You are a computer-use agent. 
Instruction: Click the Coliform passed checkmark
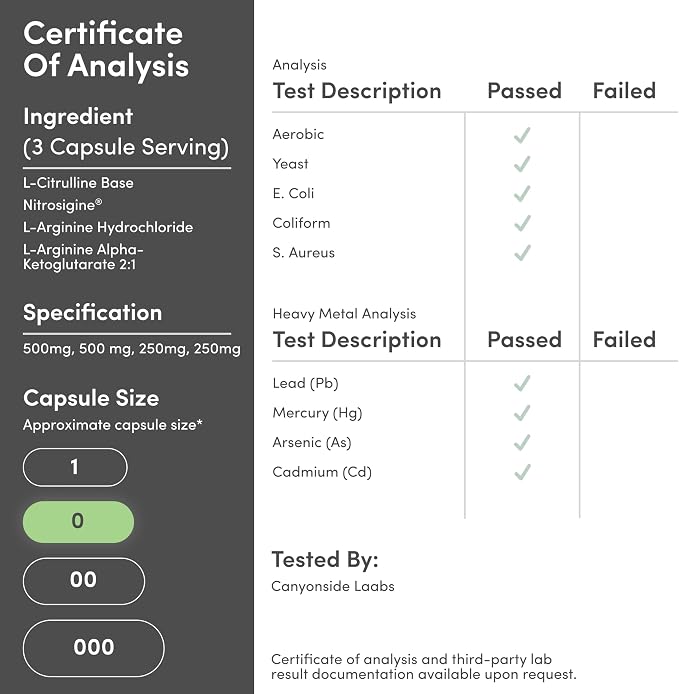pos(522,224)
